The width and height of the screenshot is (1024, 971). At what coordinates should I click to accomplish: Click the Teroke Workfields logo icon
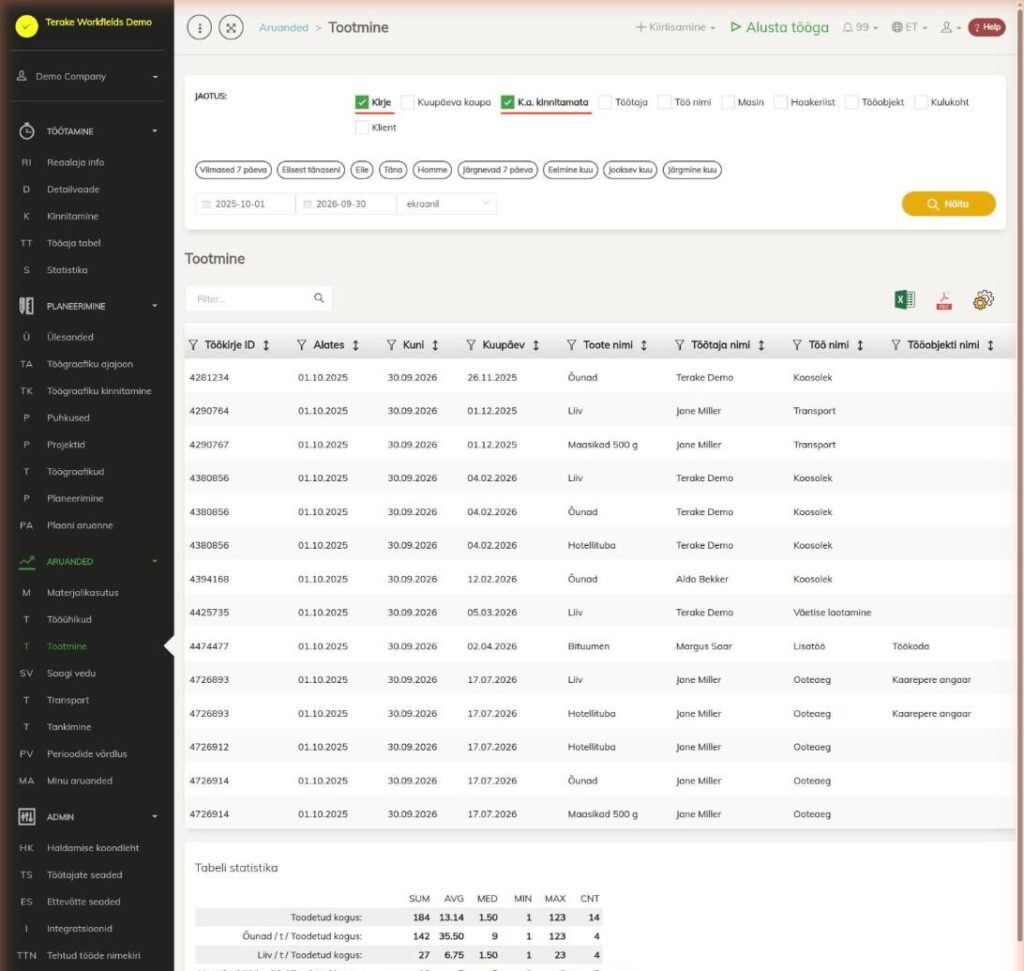pos(27,26)
